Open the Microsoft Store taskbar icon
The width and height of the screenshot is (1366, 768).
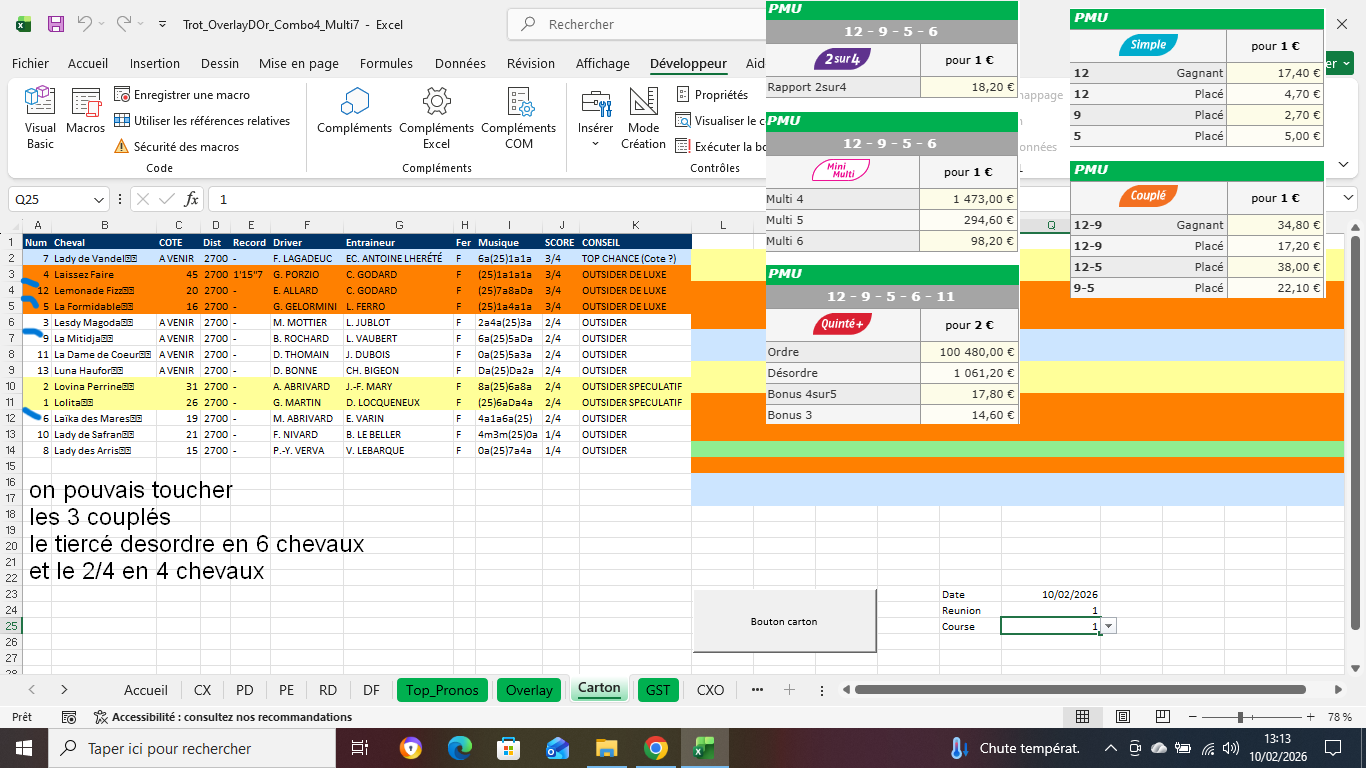509,748
